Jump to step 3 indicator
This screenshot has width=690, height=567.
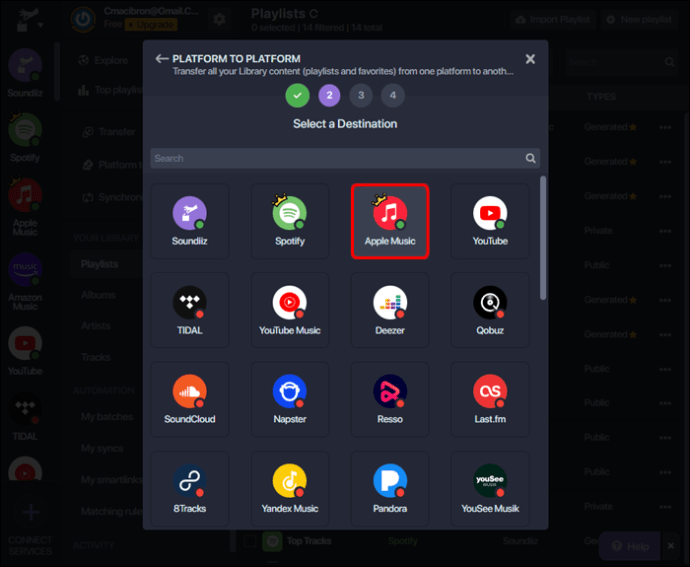point(361,95)
